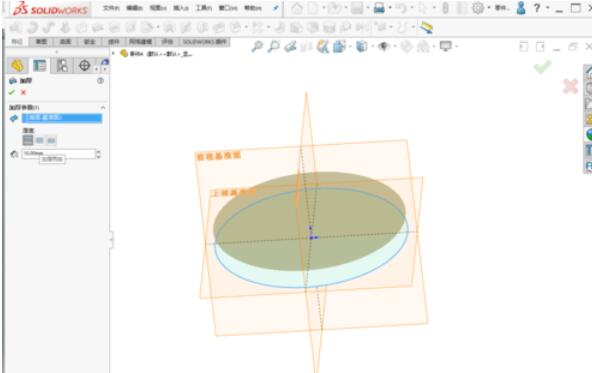Click the New document icon

(313, 8)
